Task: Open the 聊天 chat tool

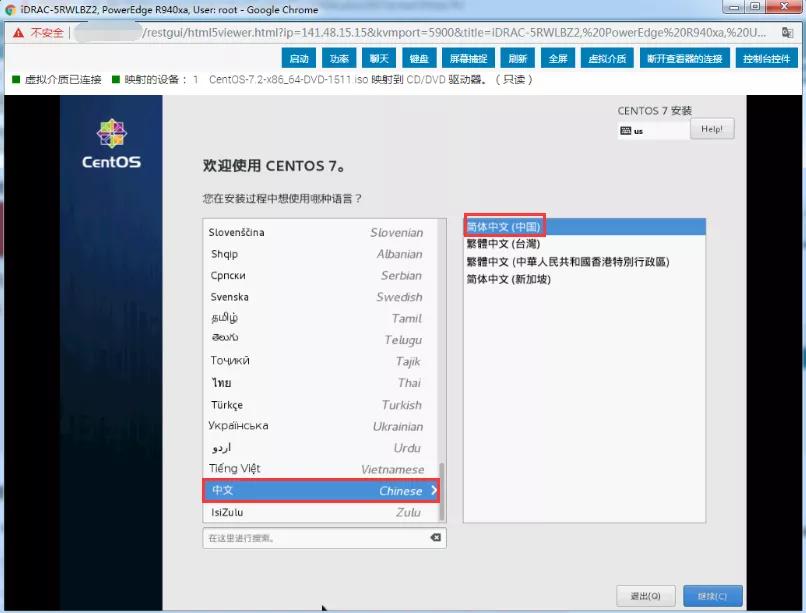Action: (x=378, y=58)
